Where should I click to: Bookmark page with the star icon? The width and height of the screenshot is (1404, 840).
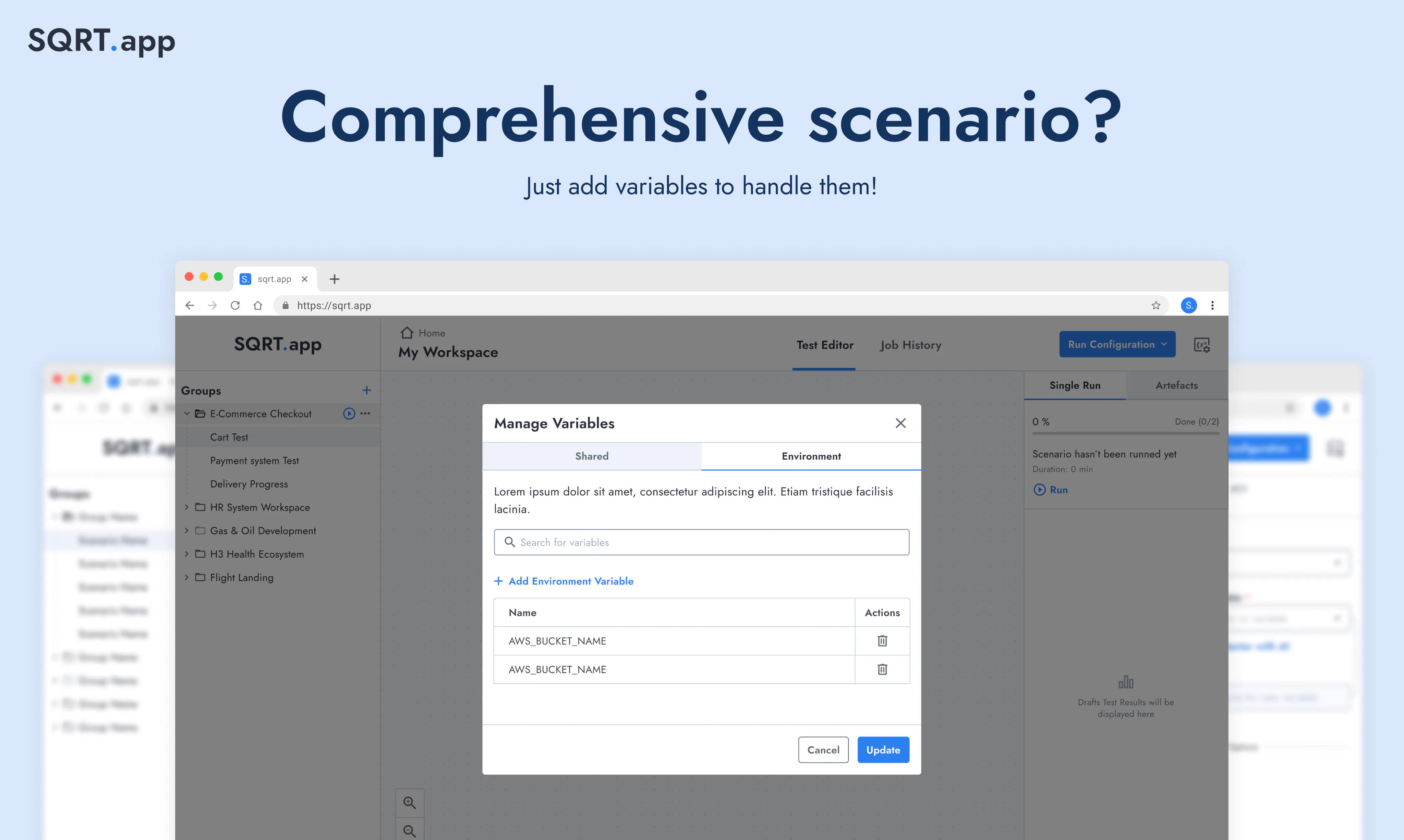[x=1156, y=306]
